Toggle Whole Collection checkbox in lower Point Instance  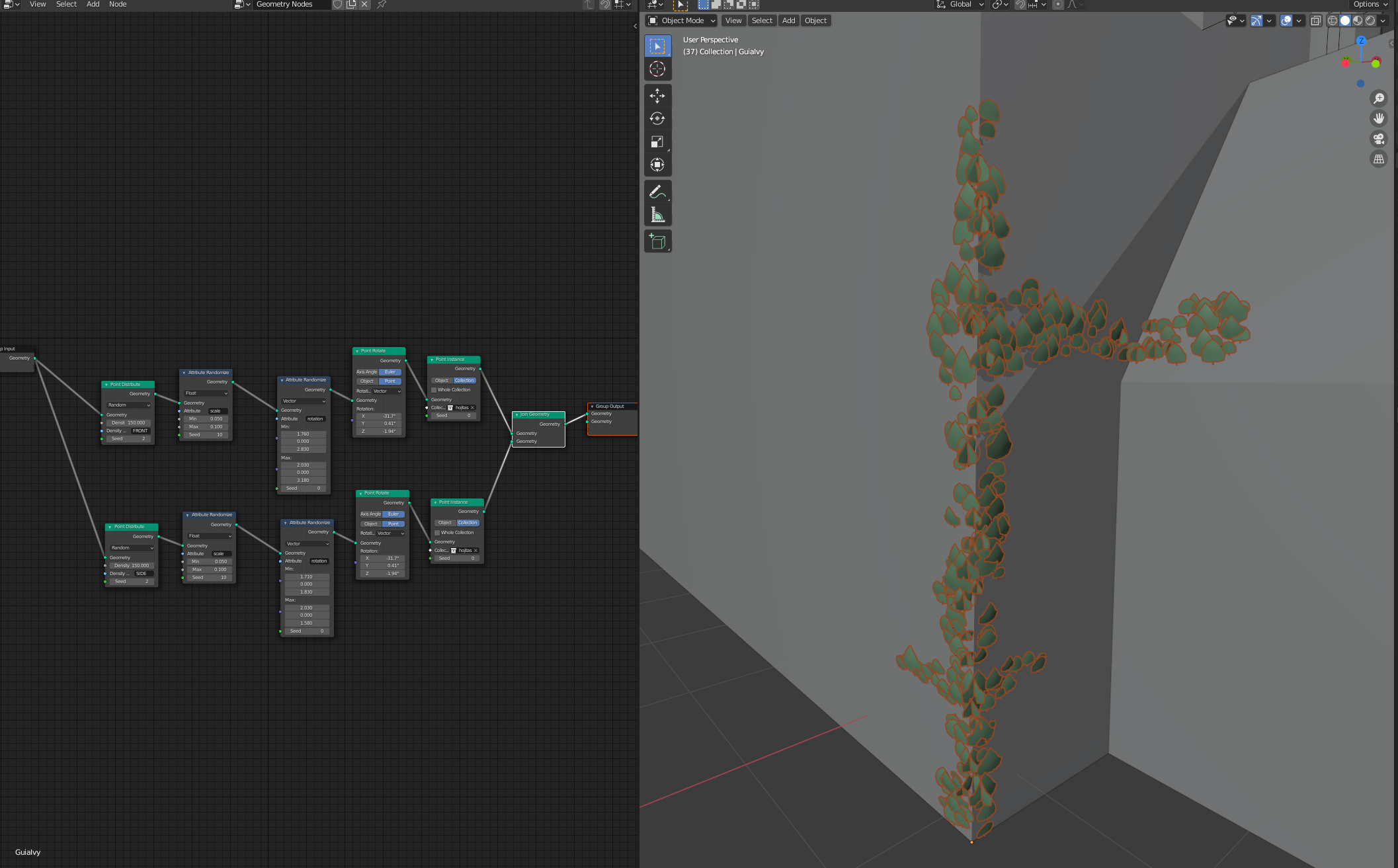(x=437, y=533)
